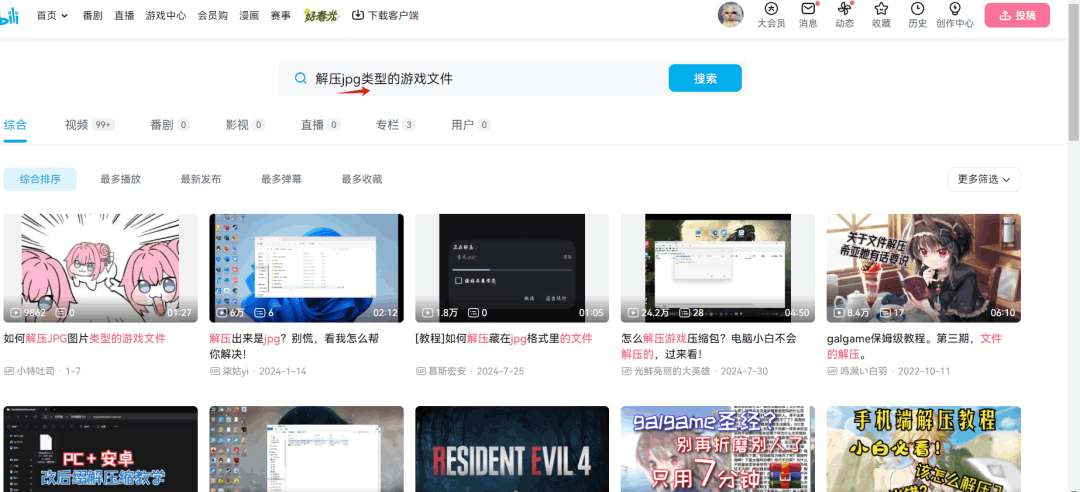Open the 收藏 favorites star icon
This screenshot has width=1080, height=492.
coord(881,10)
